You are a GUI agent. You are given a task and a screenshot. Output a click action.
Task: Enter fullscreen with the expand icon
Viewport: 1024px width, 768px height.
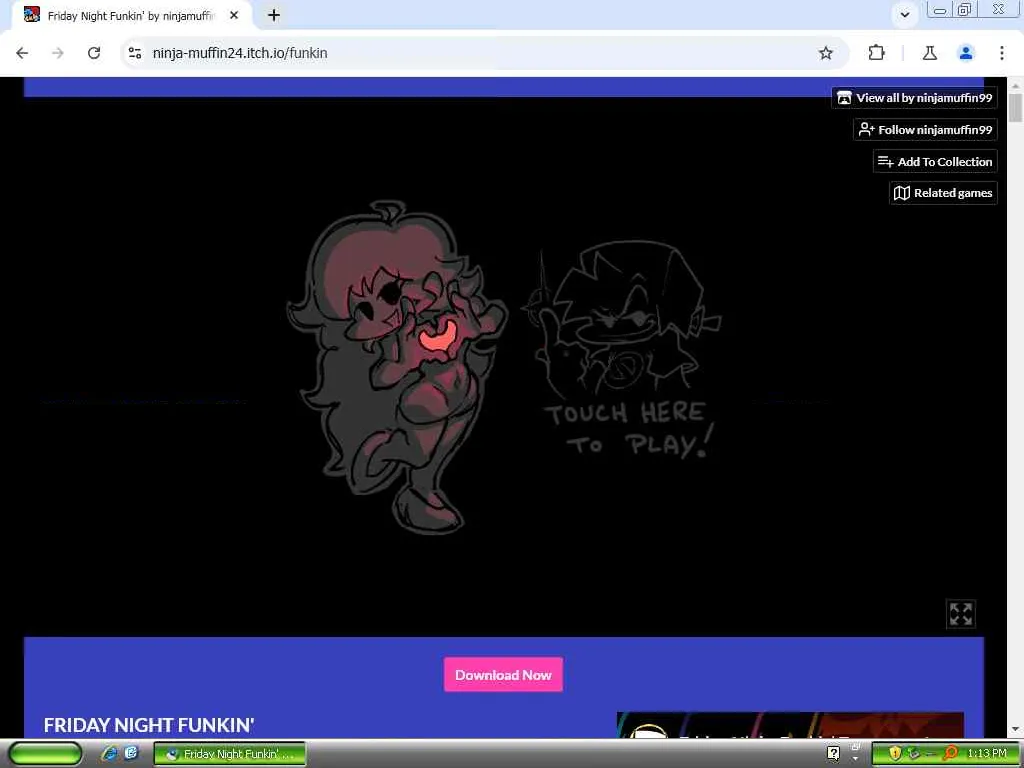pos(961,614)
